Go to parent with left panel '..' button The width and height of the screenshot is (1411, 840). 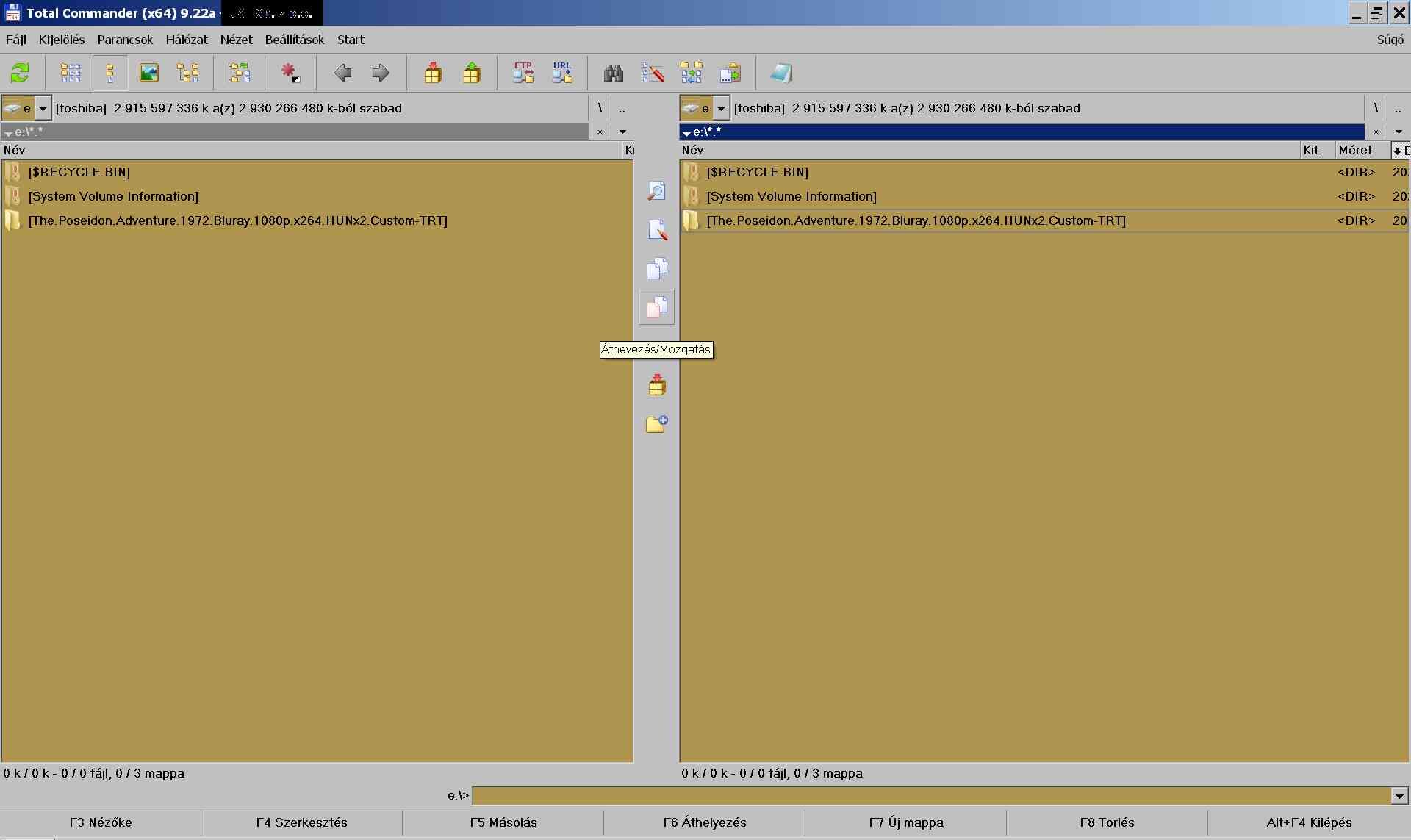point(622,108)
